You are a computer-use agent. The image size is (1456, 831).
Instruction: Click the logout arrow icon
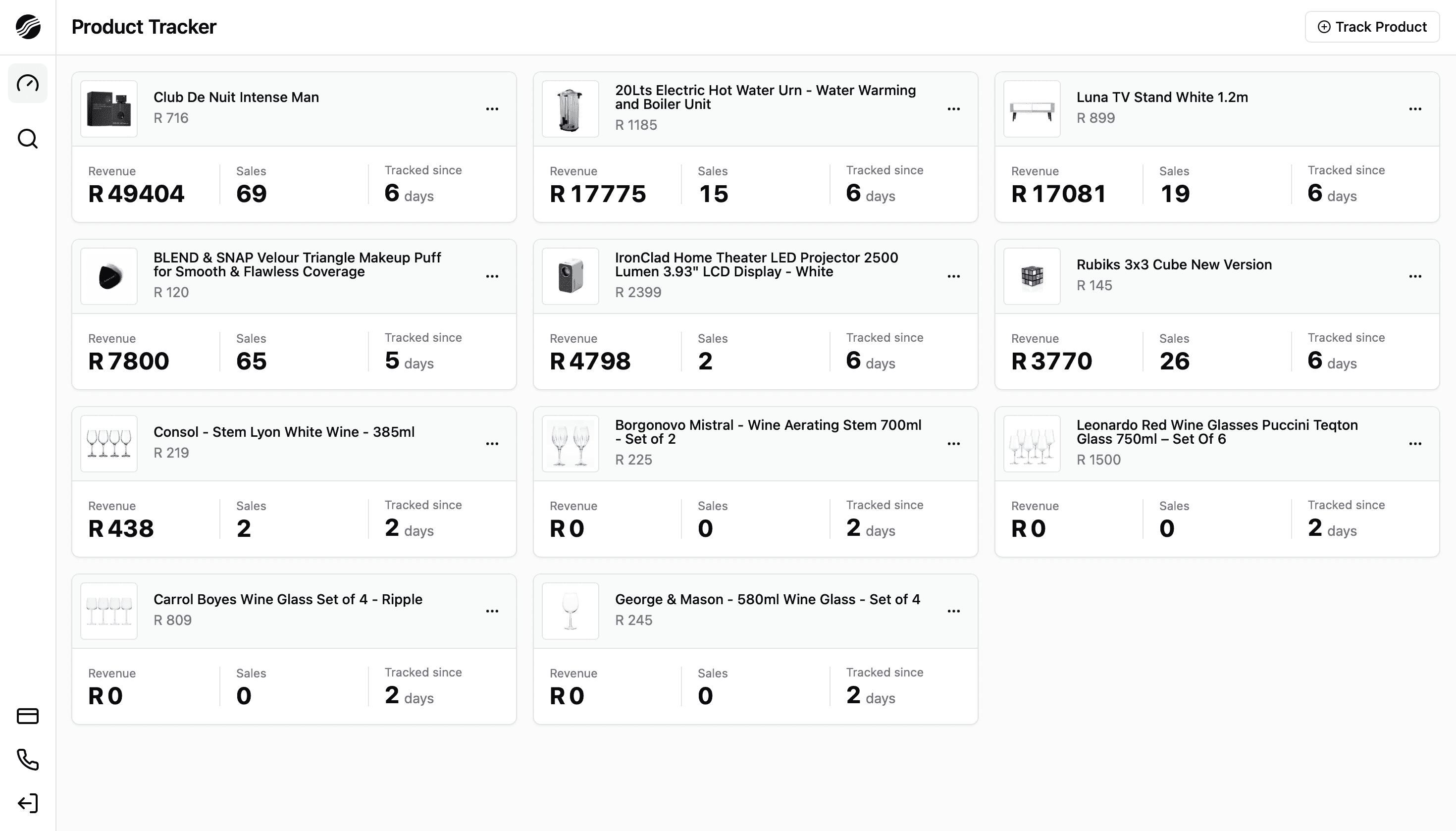point(27,804)
